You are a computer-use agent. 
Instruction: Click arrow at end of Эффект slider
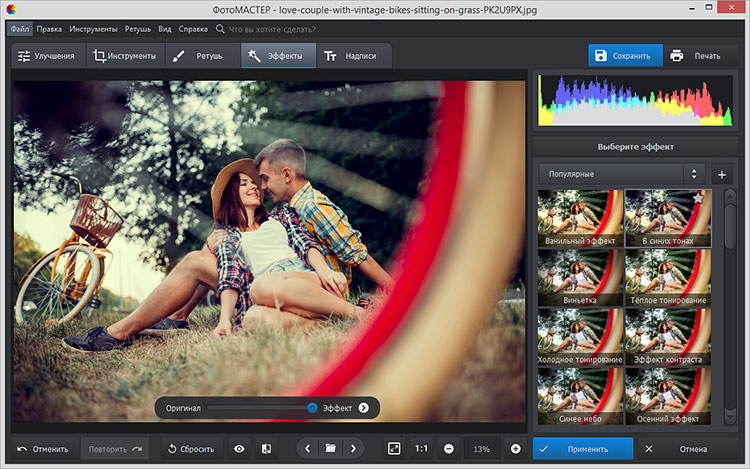(x=364, y=407)
